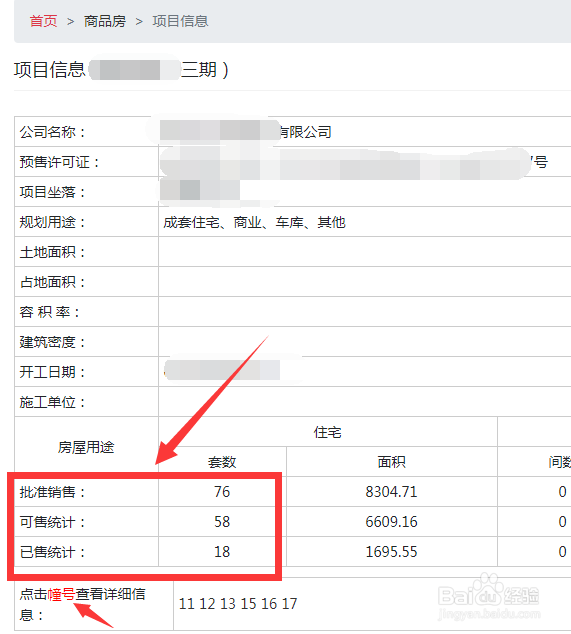Select the 开工日期 label
This screenshot has height=634, width=571.
point(53,372)
